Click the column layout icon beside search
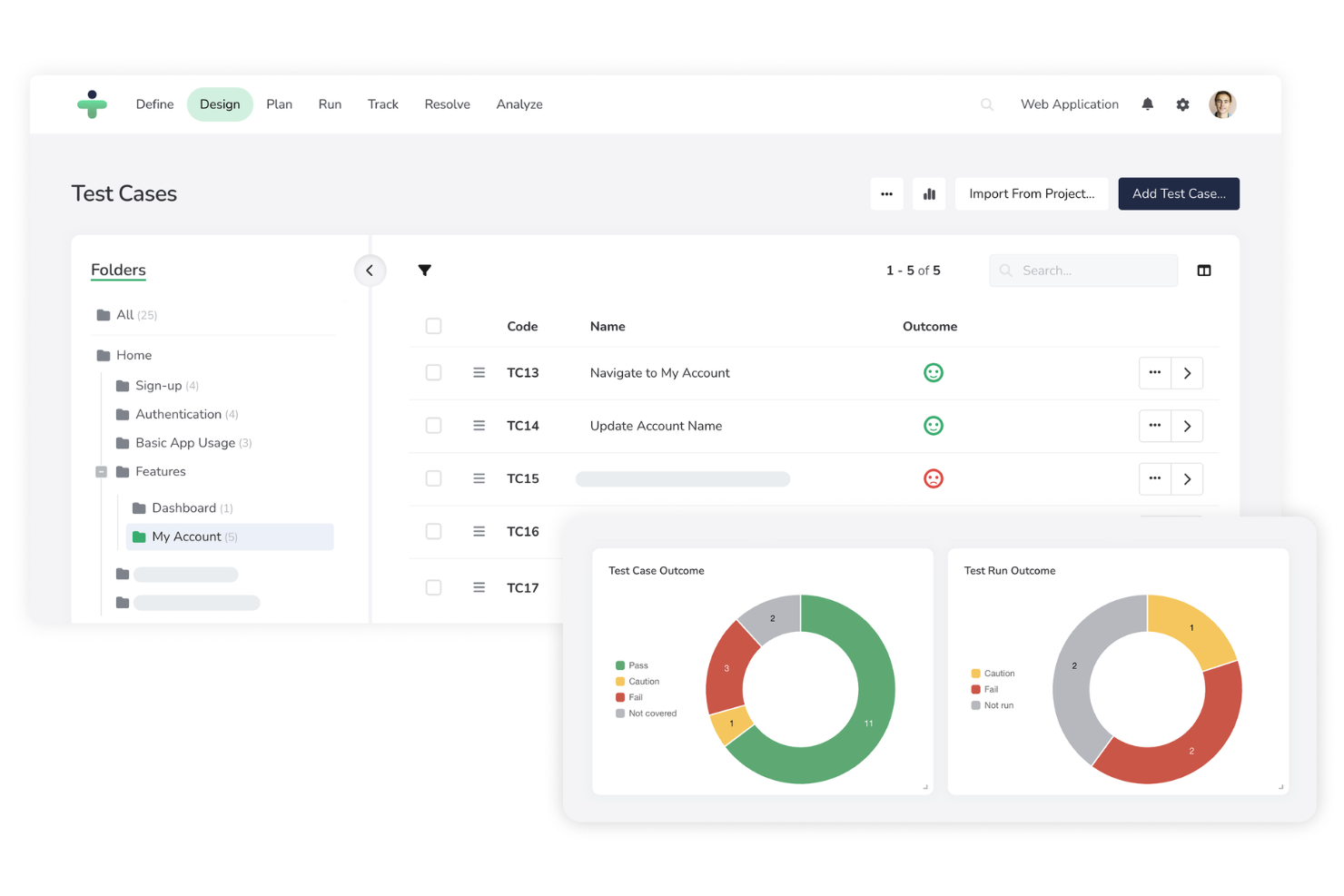Screen dimensions: 1344x896 tap(1204, 270)
